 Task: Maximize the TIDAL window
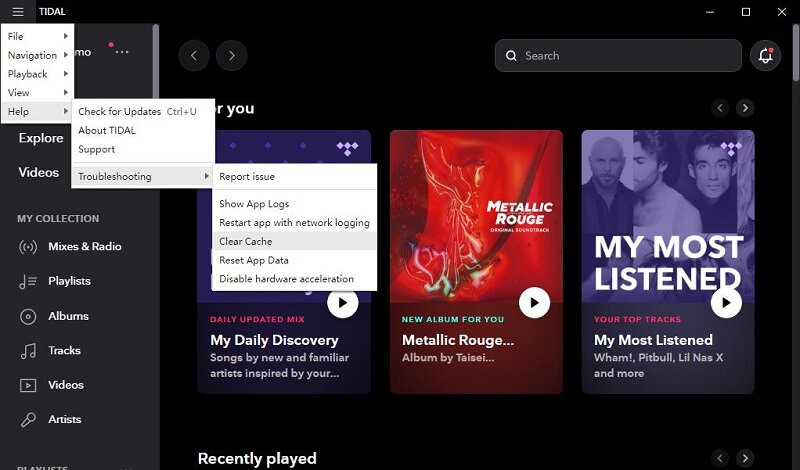746,12
